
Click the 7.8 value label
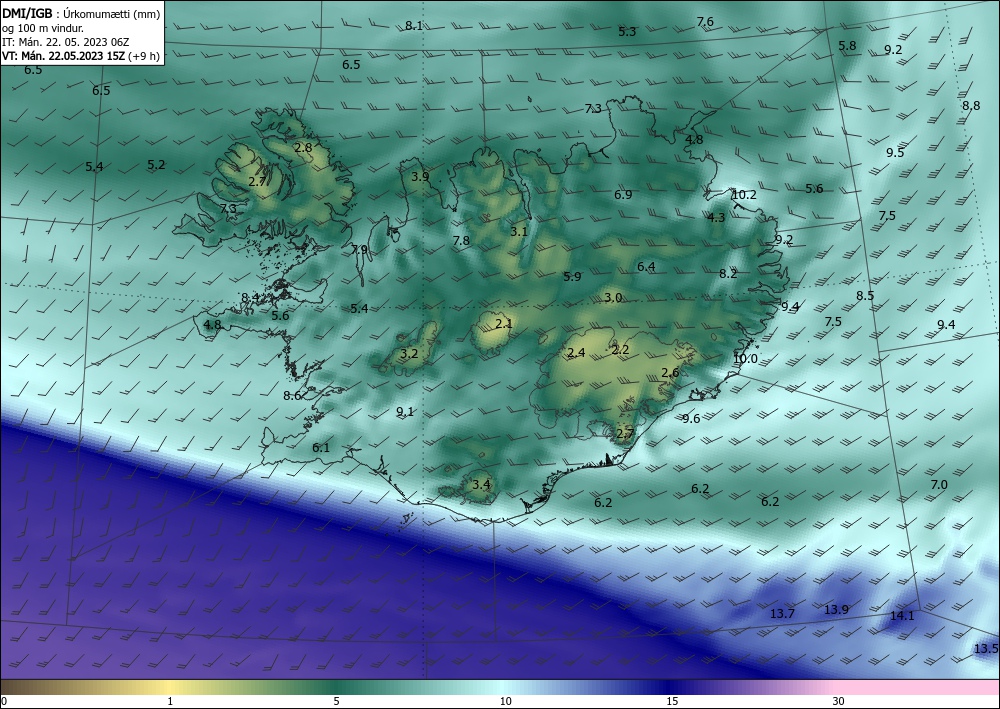pos(461,241)
